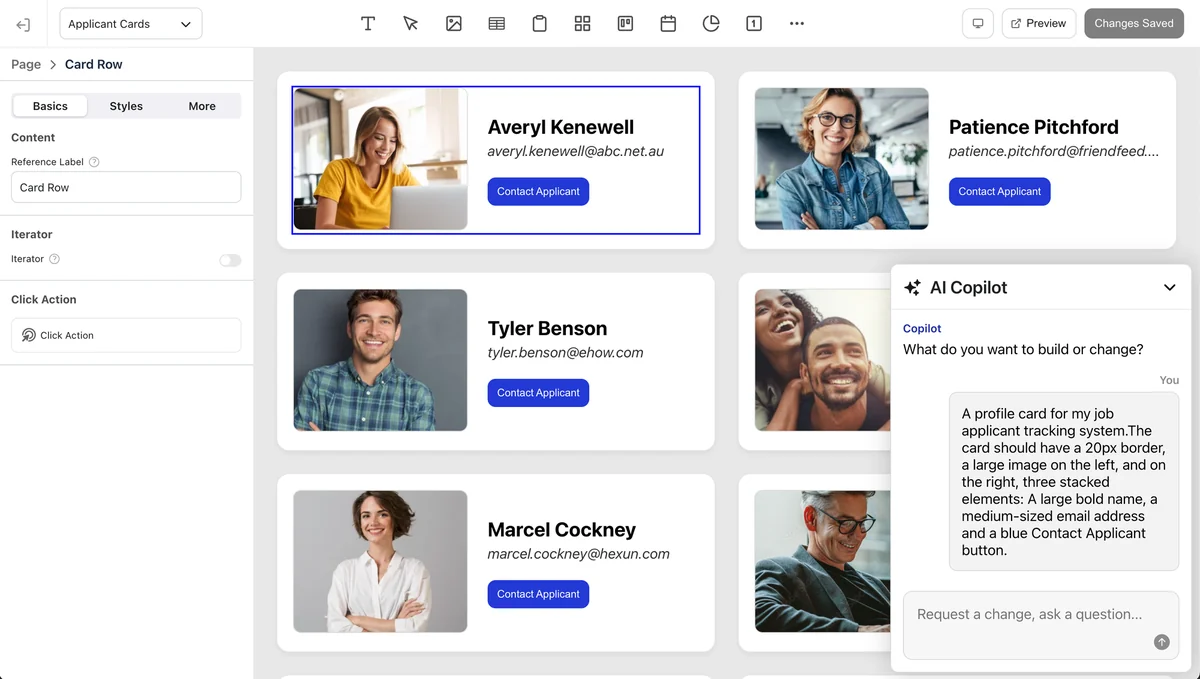Click the Preview button

coord(1038,23)
